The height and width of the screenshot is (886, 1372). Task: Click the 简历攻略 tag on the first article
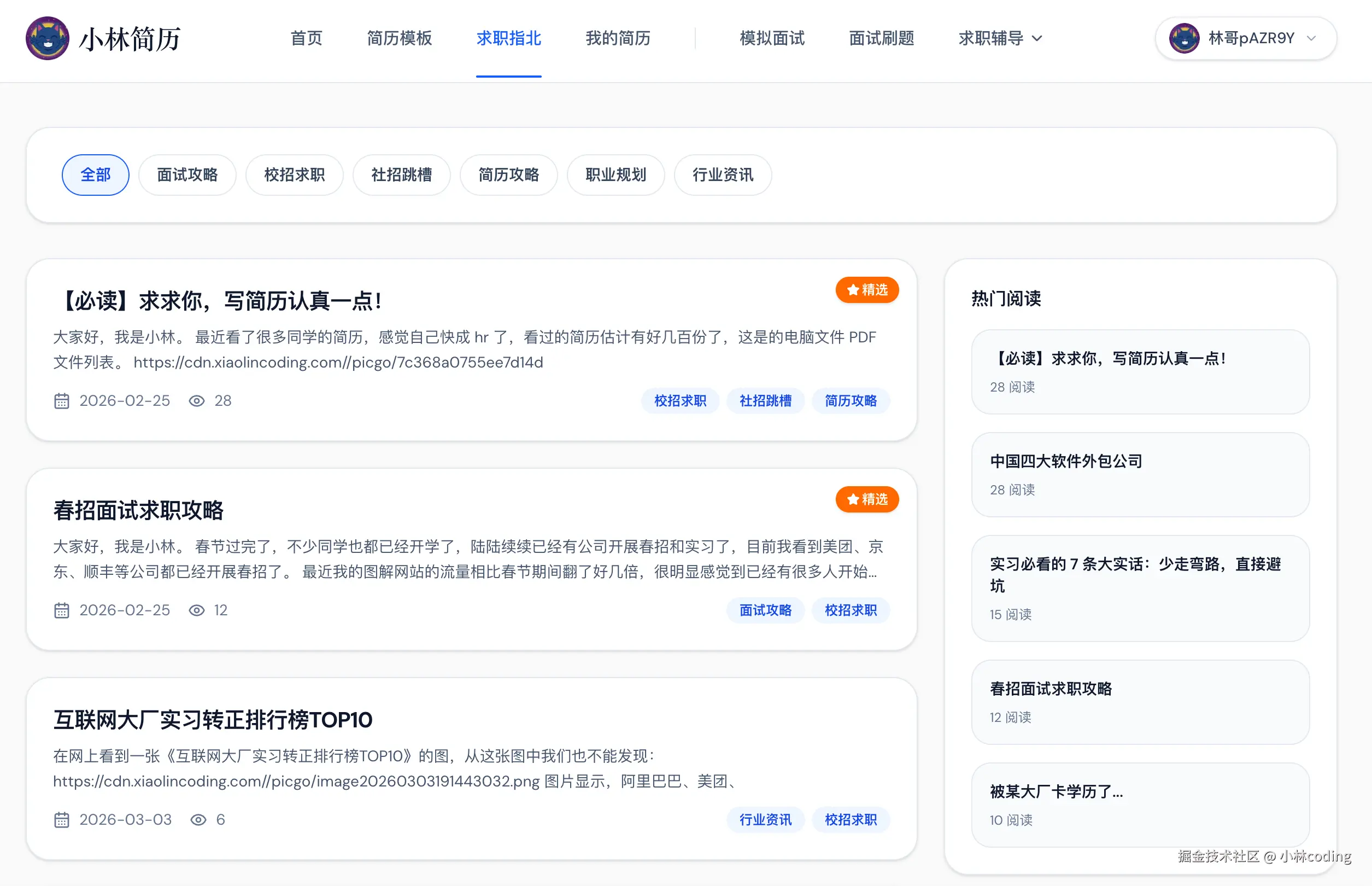point(851,401)
